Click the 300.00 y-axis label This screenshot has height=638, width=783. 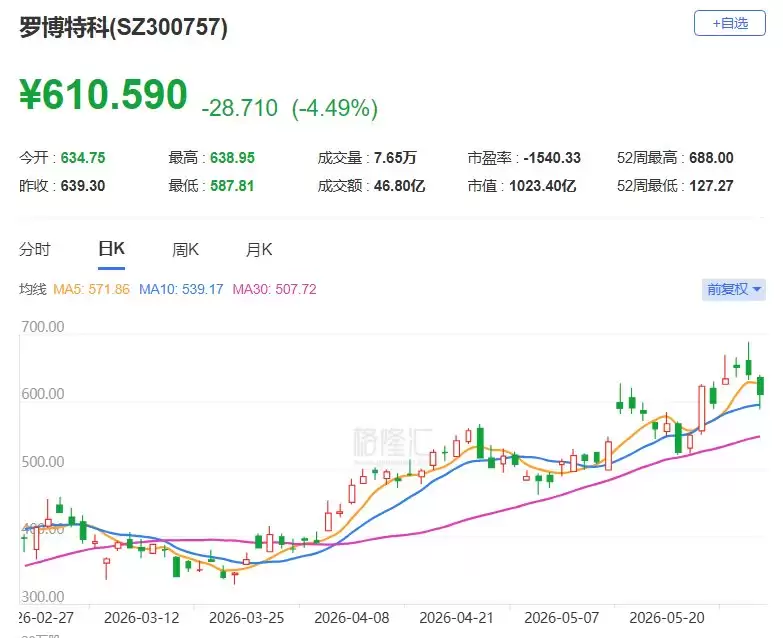(x=43, y=597)
